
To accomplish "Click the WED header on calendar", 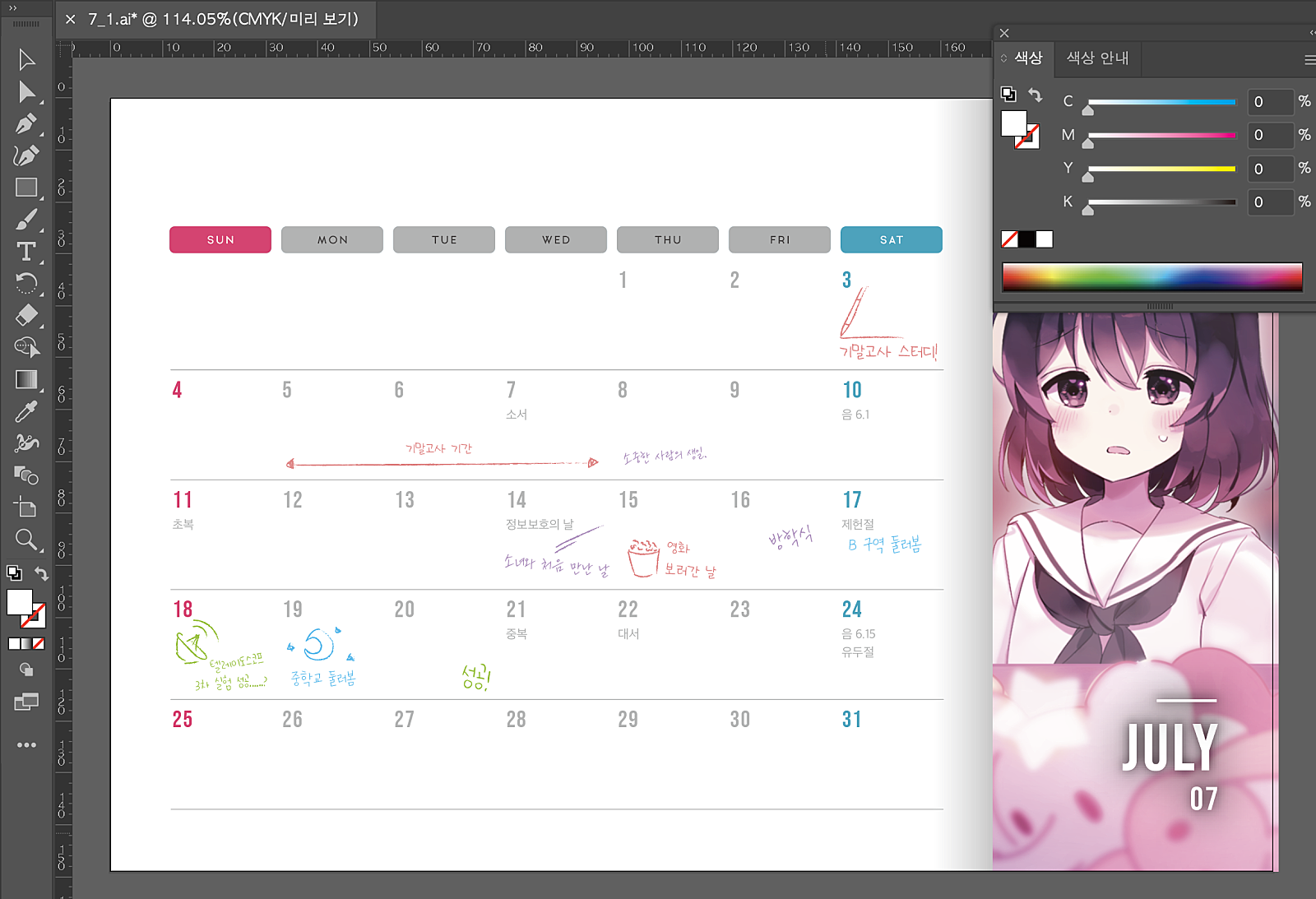I will [x=556, y=239].
